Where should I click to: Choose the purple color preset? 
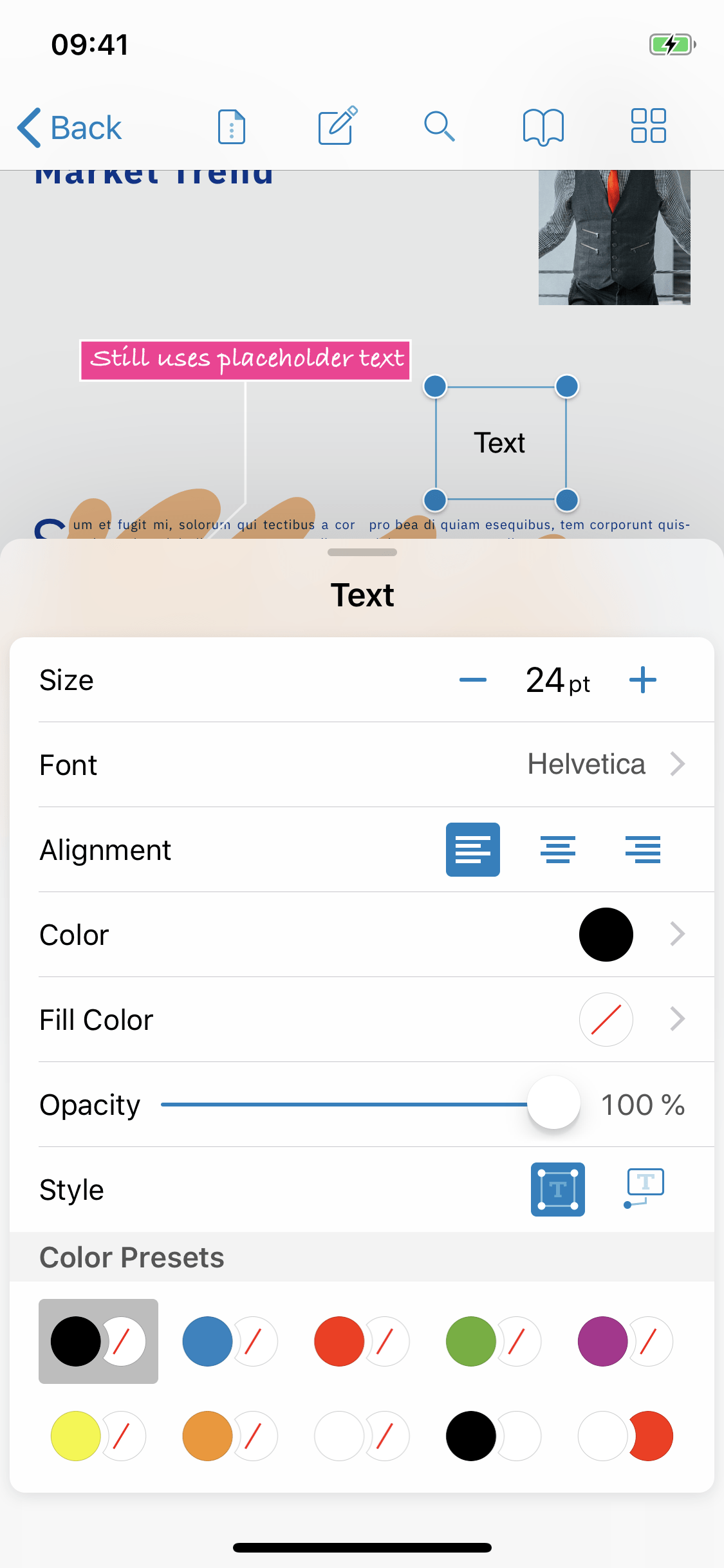coord(625,1341)
